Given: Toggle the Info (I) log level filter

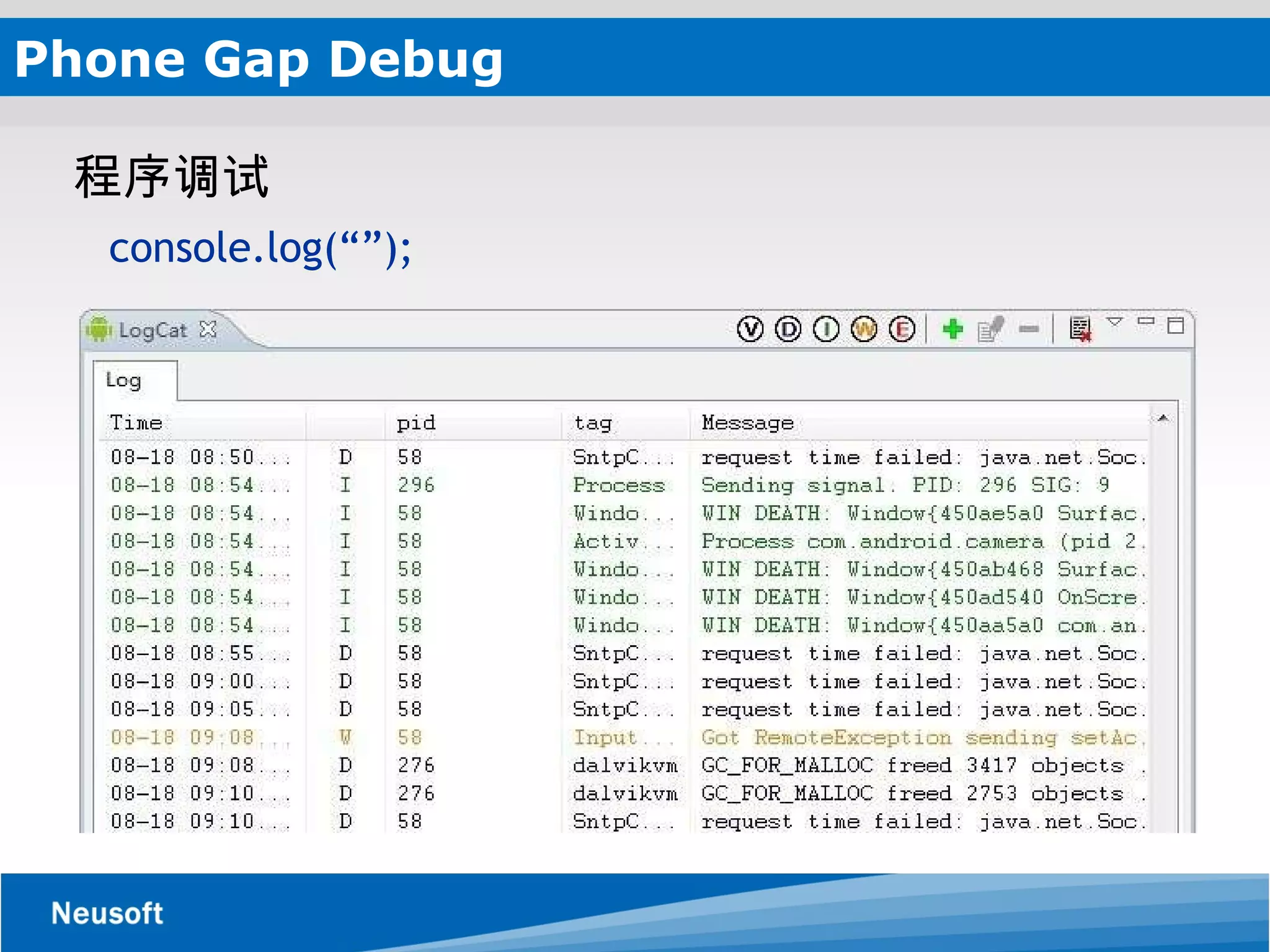Looking at the screenshot, I should [x=826, y=329].
